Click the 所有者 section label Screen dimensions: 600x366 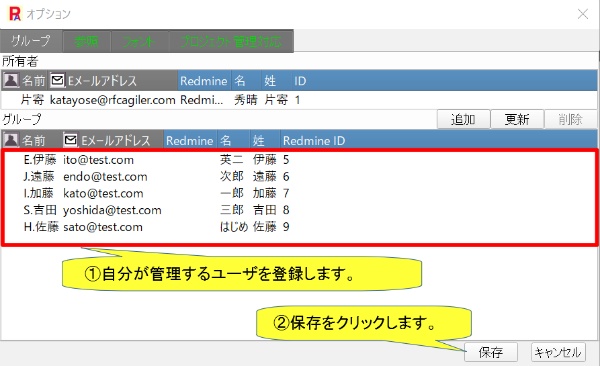click(x=20, y=61)
